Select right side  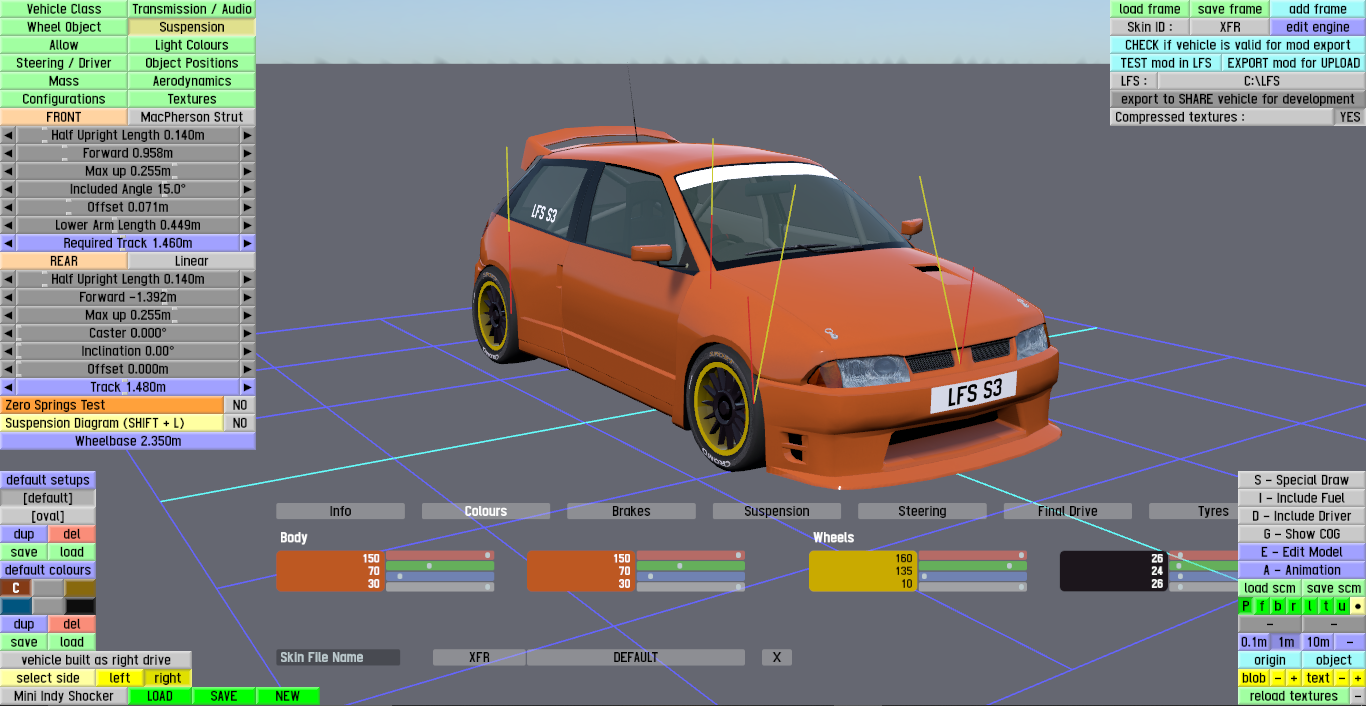click(168, 678)
